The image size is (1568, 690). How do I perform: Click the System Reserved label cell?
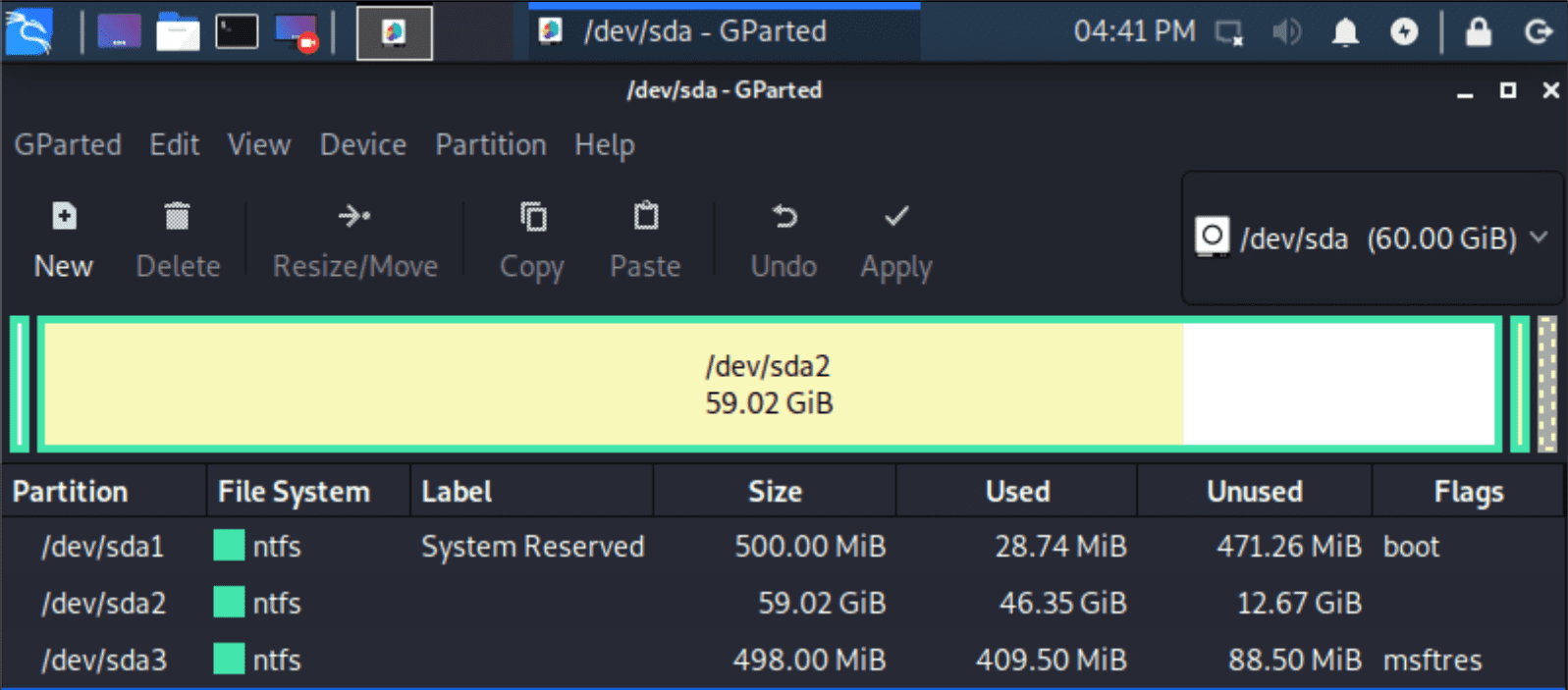pyautogui.click(x=532, y=547)
